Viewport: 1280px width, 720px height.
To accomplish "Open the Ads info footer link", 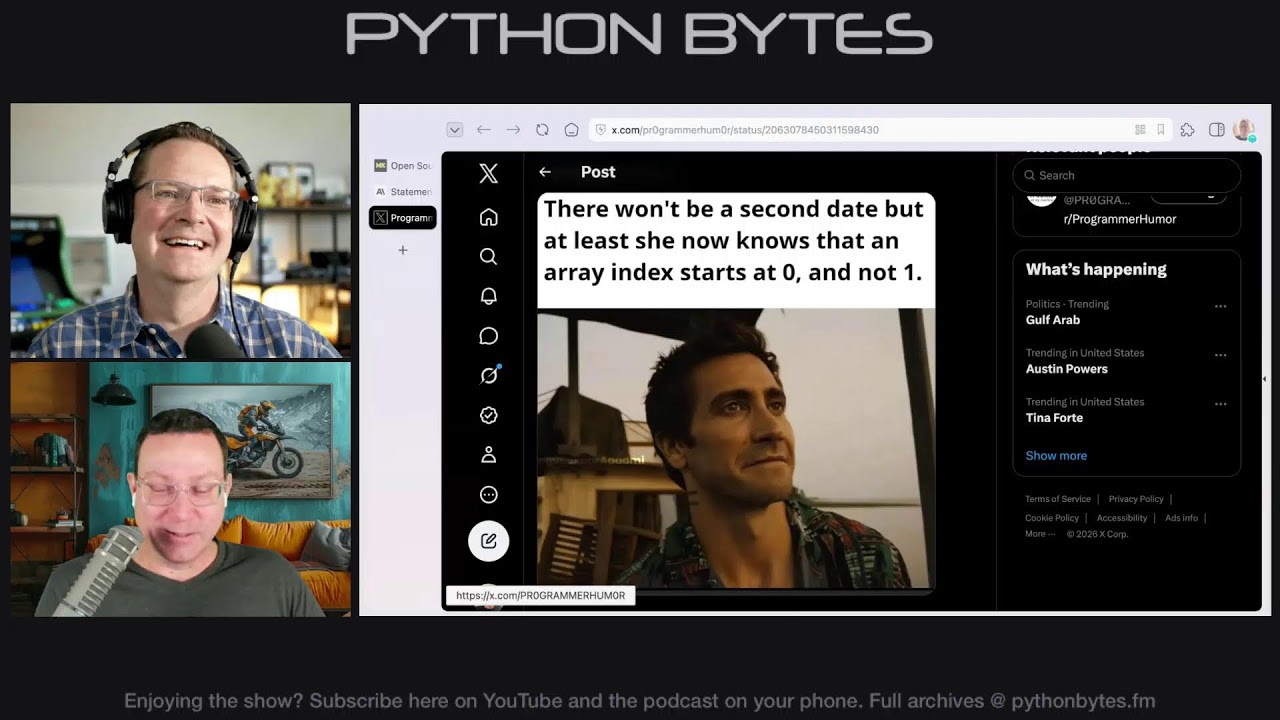I will click(x=1181, y=518).
